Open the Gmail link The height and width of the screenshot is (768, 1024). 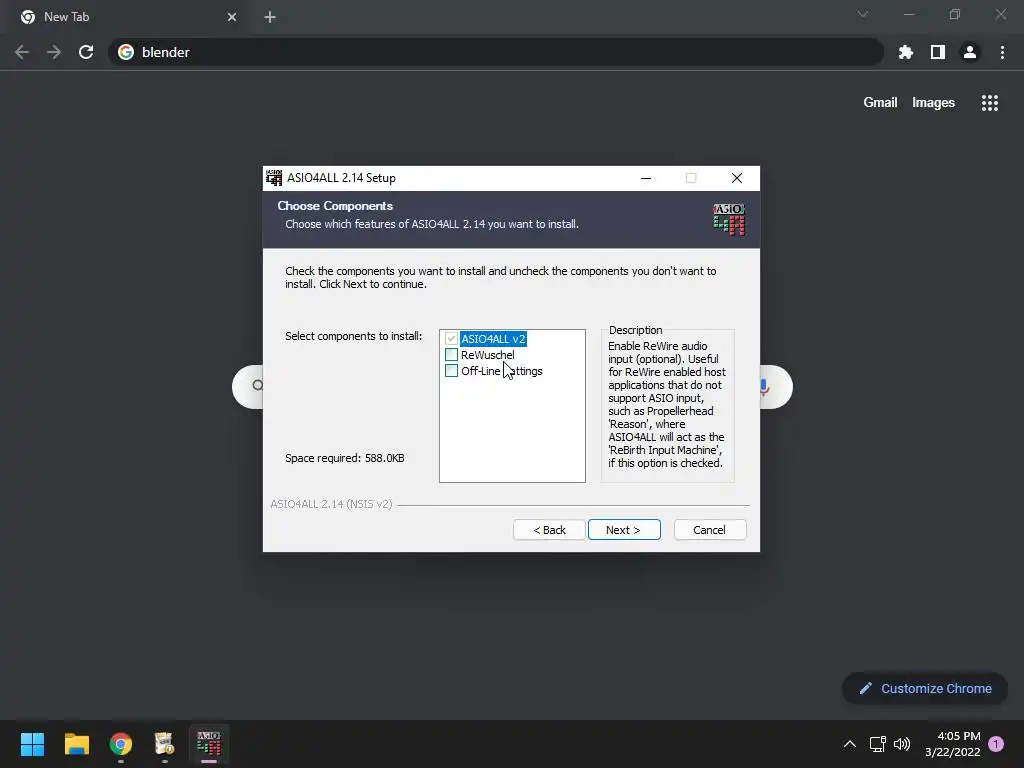[880, 103]
